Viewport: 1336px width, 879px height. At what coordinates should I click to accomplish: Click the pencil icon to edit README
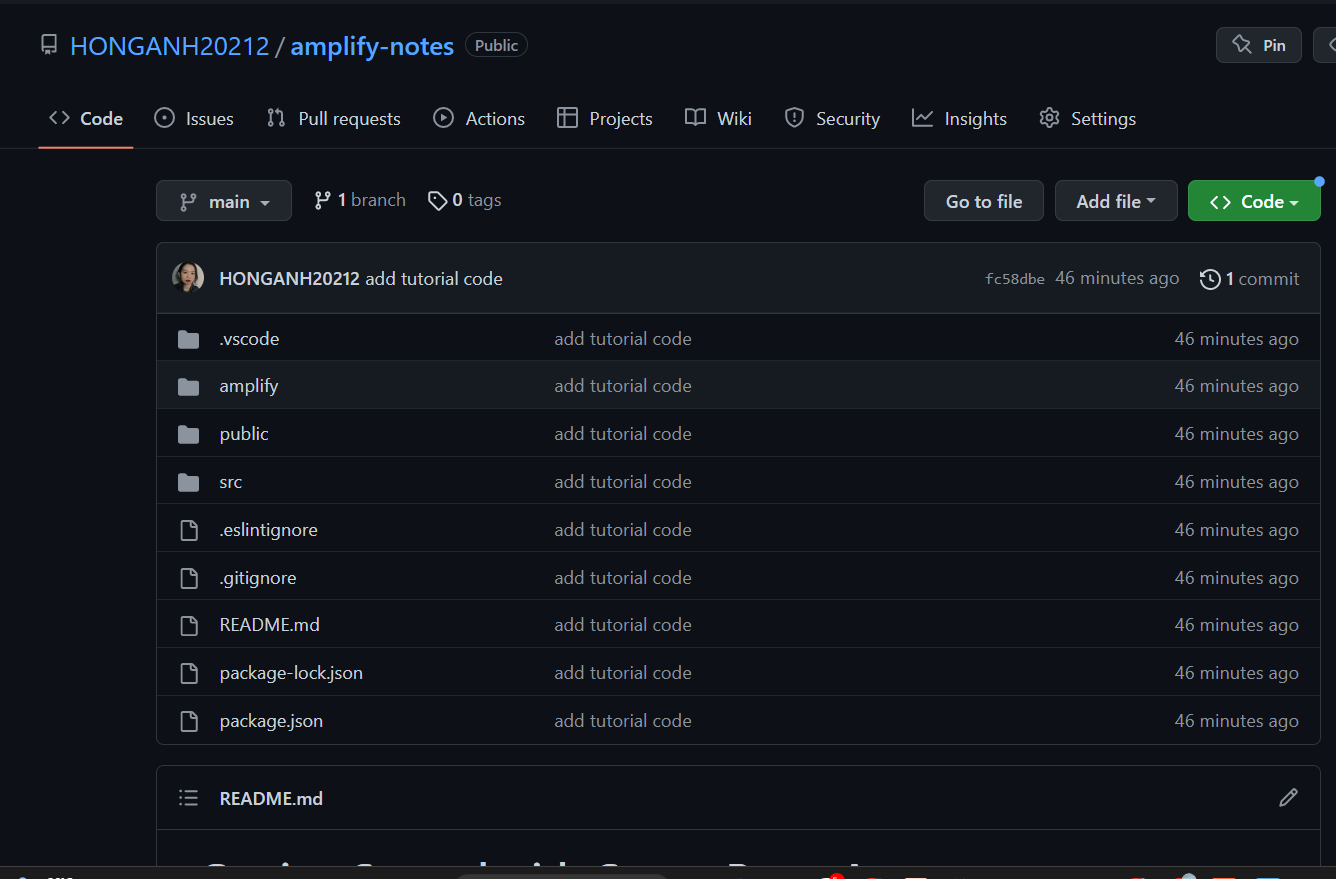tap(1288, 798)
